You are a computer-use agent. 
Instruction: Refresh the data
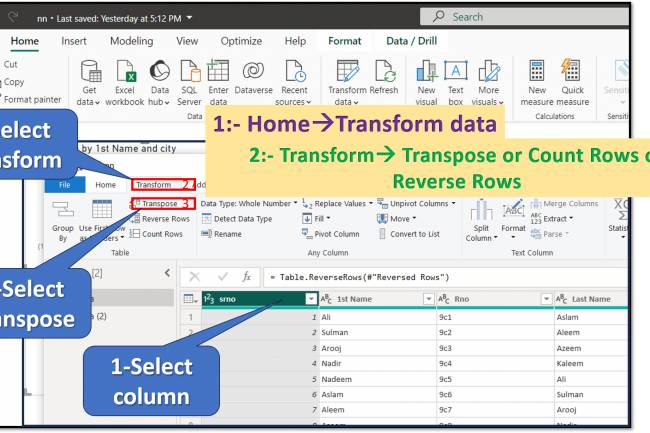pos(384,78)
